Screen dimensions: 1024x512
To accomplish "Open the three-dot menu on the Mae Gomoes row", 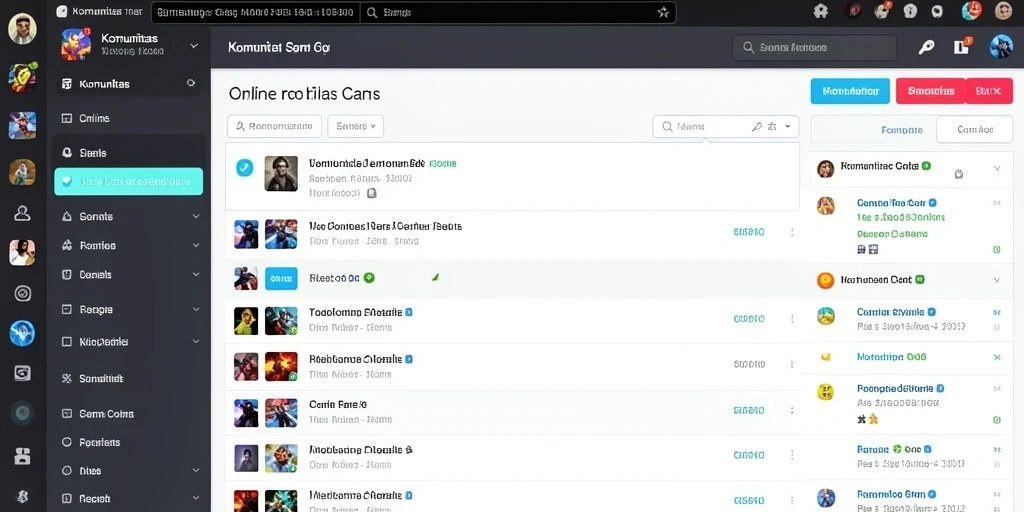I will tap(792, 232).
